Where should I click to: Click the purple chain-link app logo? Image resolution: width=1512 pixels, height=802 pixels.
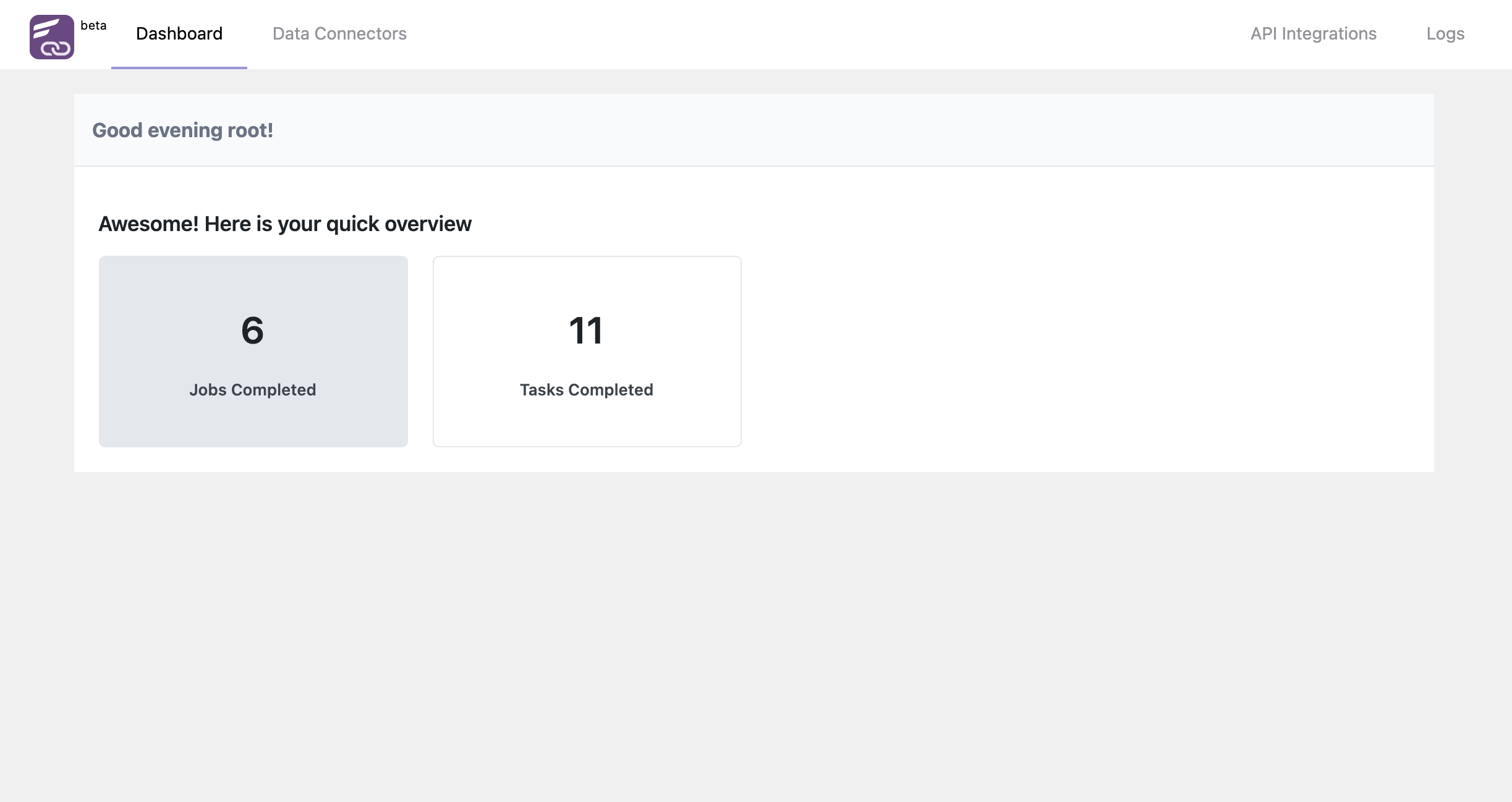[52, 37]
